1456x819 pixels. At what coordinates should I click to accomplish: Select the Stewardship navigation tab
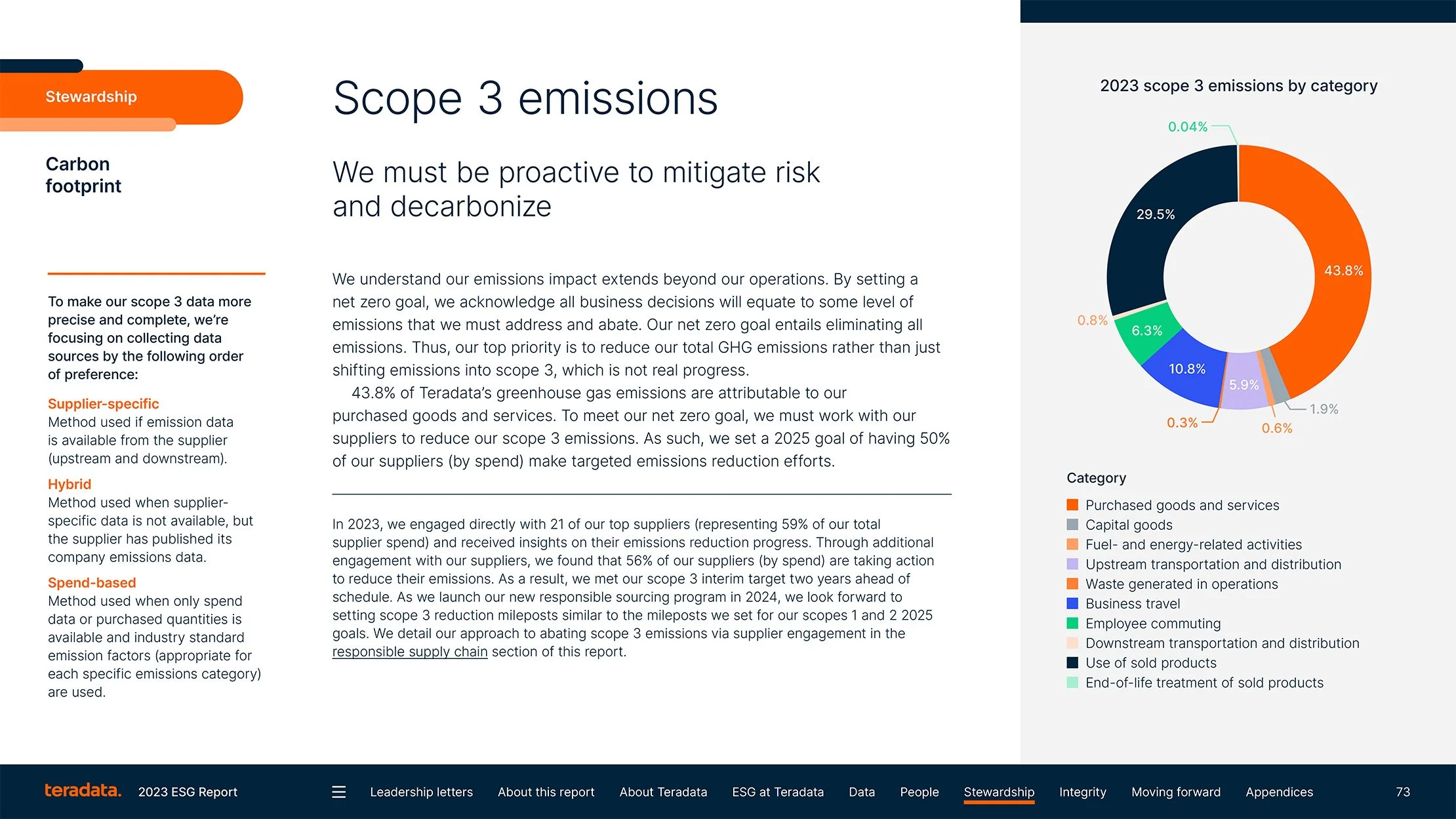point(999,792)
